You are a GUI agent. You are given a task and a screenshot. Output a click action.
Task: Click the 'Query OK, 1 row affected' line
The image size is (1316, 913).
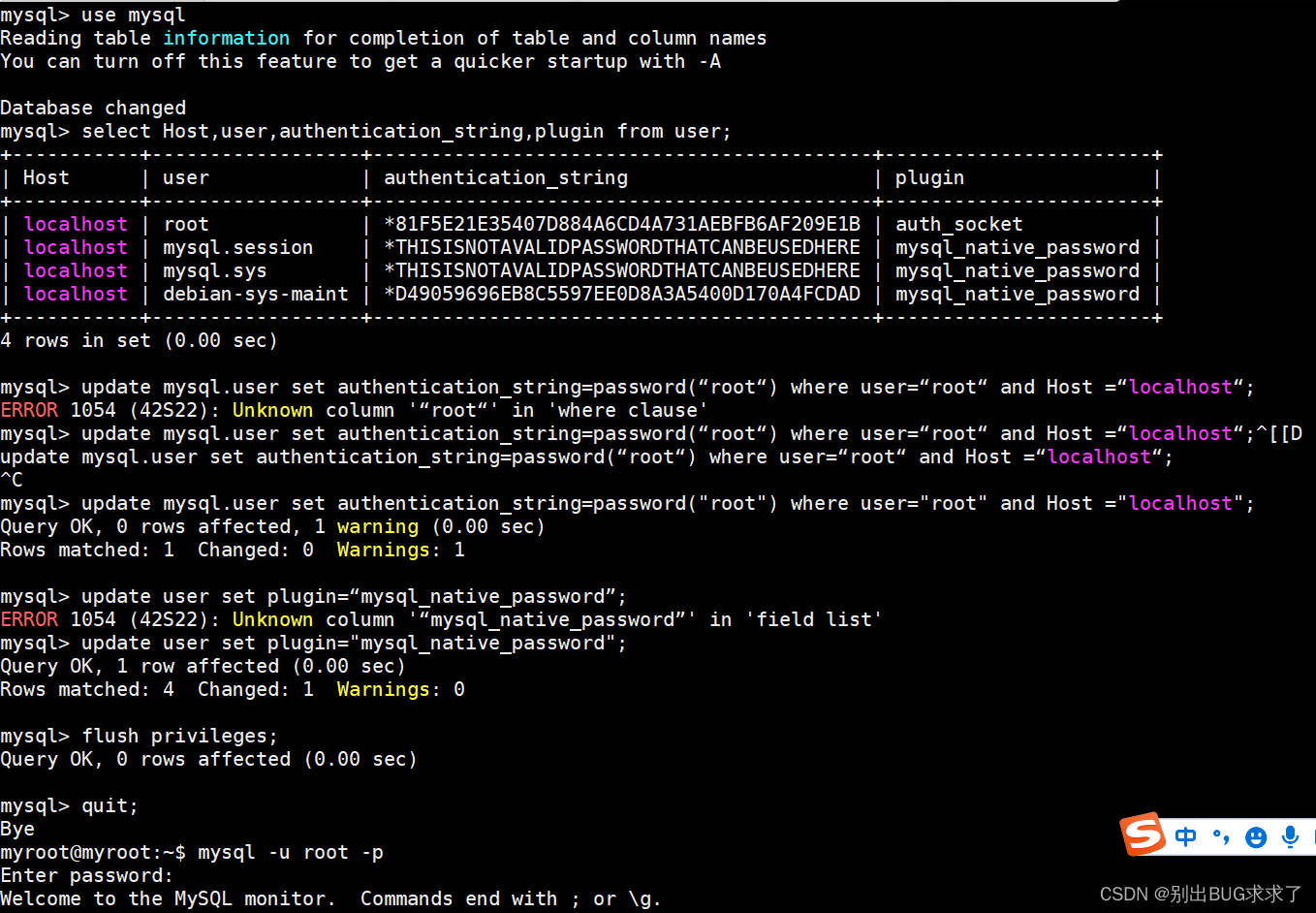[204, 666]
